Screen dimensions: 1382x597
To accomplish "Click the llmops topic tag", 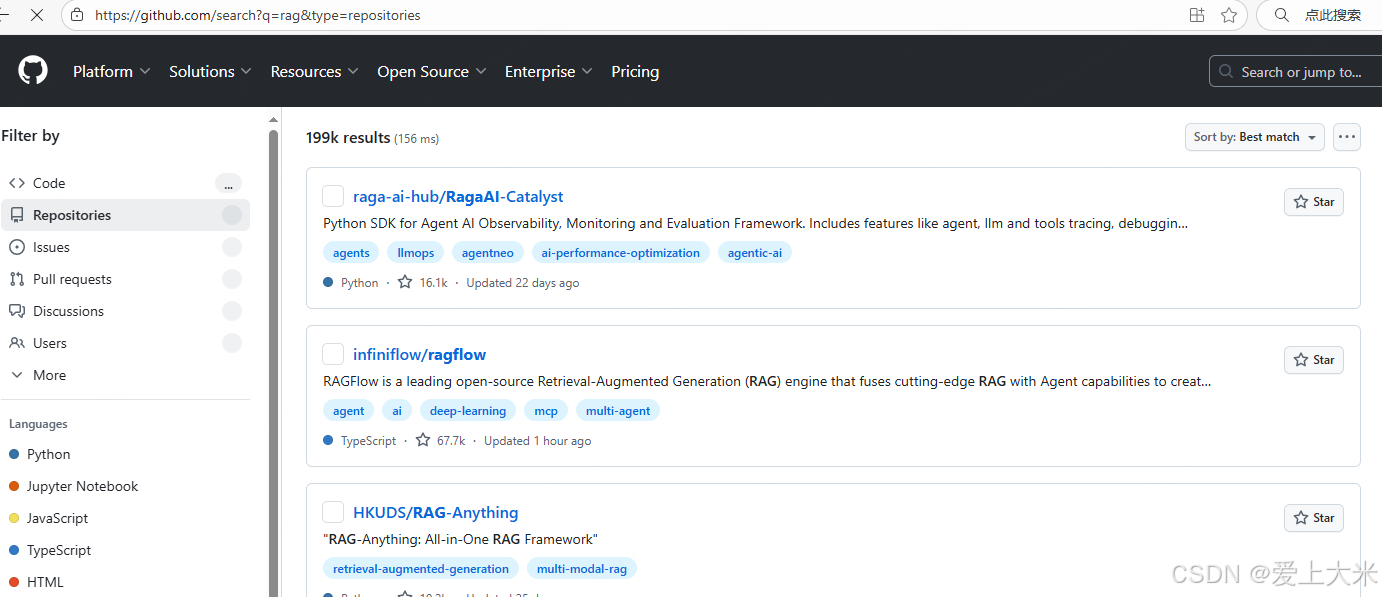I will [416, 253].
